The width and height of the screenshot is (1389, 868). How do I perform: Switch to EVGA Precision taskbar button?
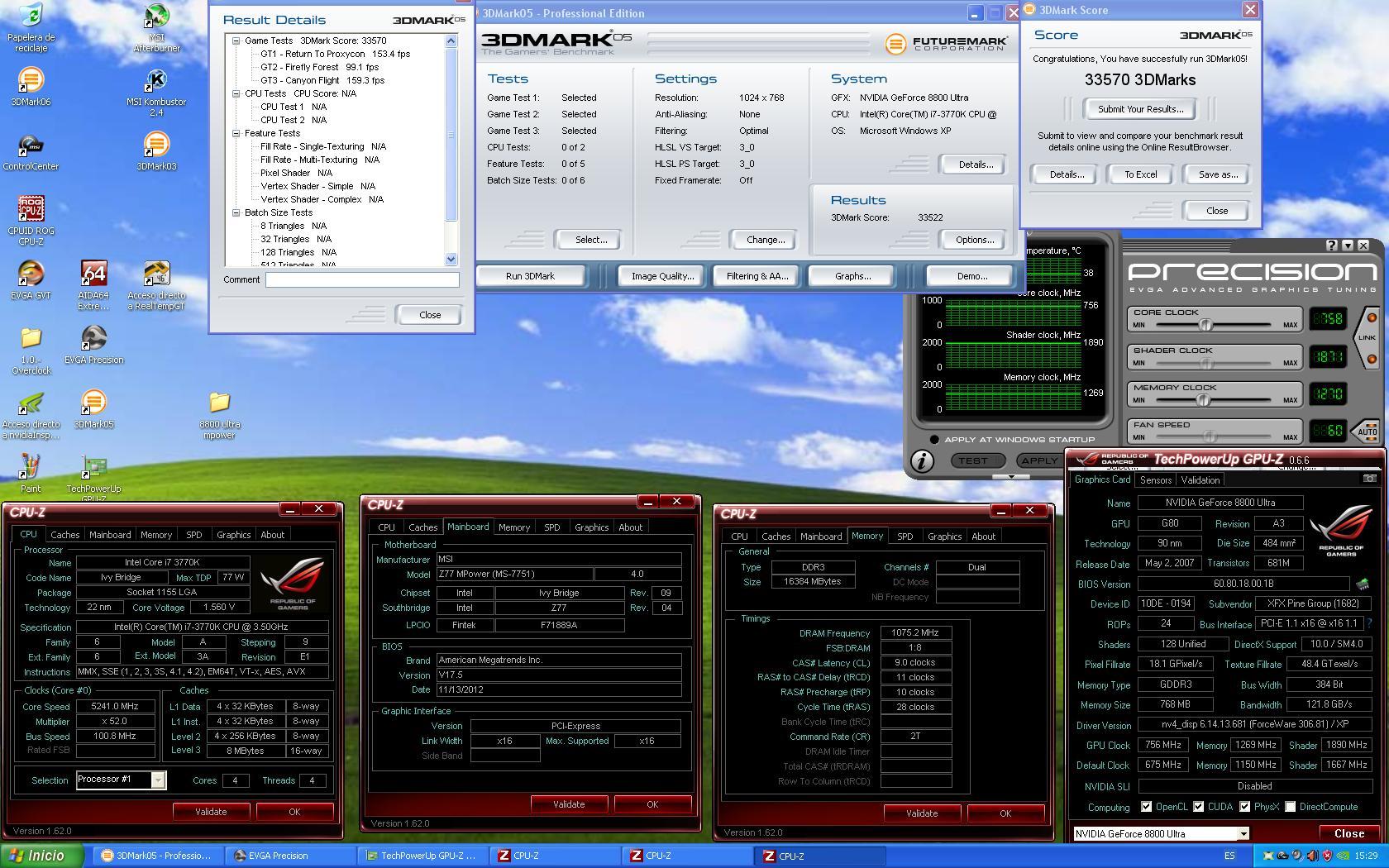pos(290,856)
